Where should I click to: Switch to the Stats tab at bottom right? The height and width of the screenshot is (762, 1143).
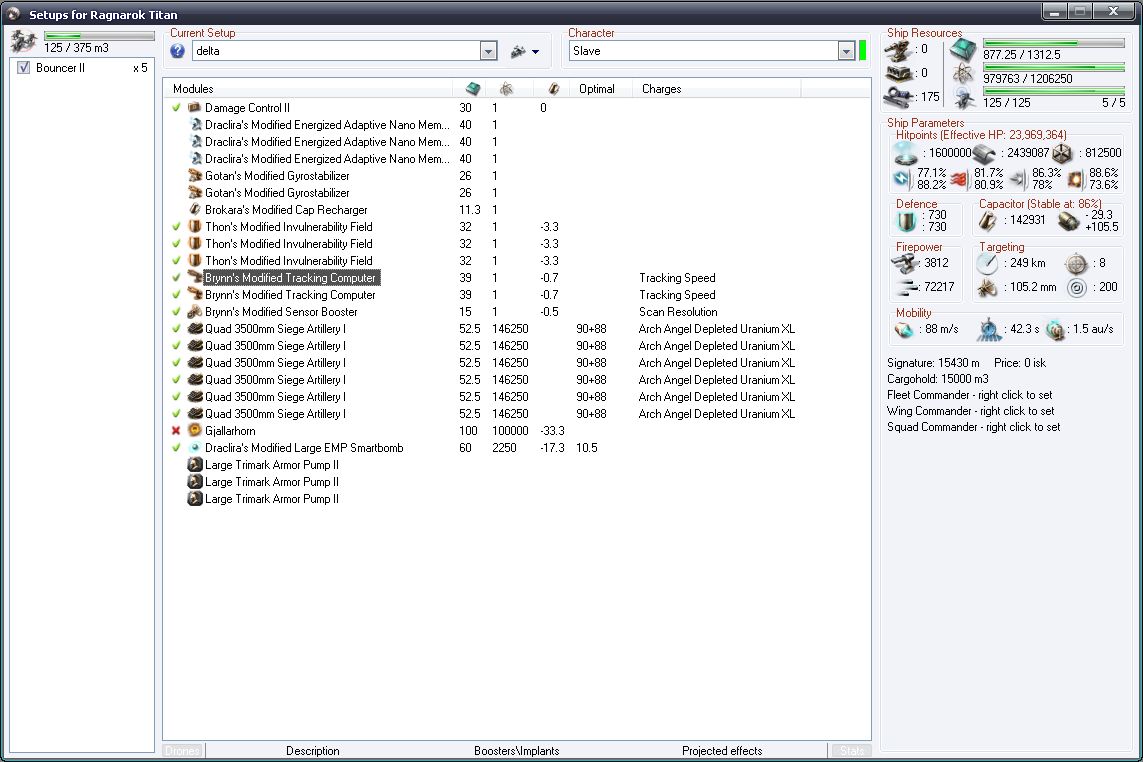click(x=851, y=751)
